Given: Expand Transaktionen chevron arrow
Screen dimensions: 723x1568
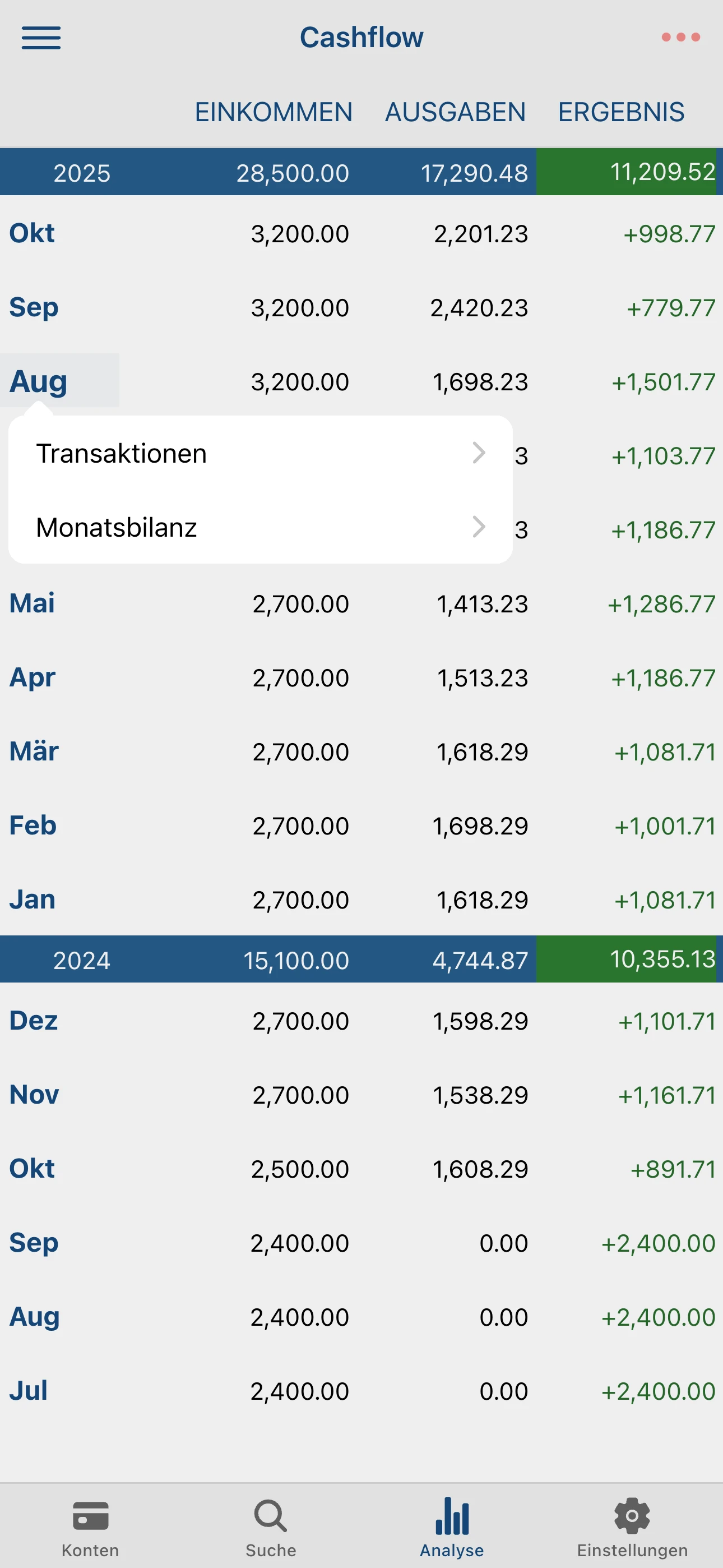Looking at the screenshot, I should (x=479, y=453).
